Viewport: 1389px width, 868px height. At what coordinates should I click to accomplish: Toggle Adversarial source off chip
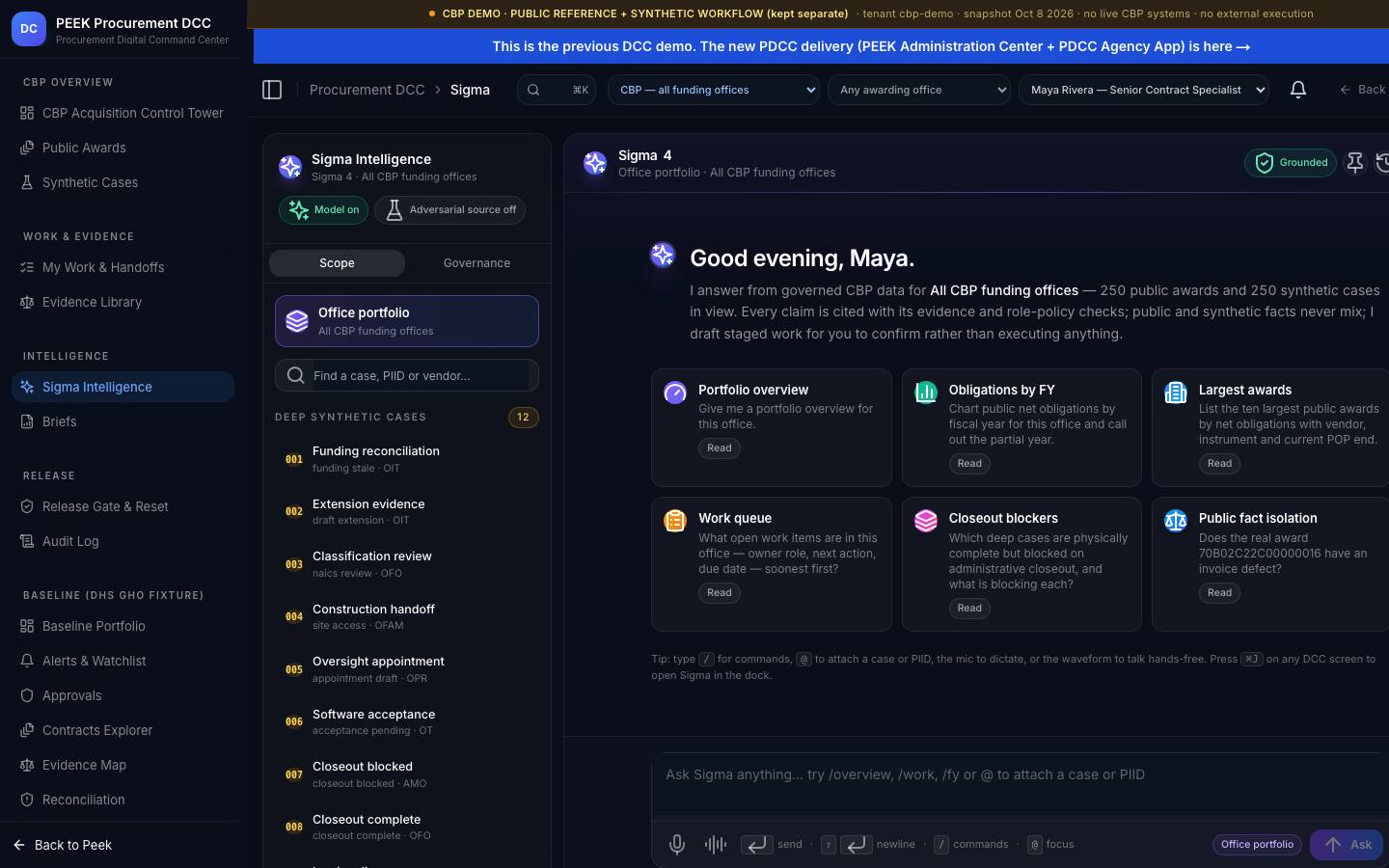449,210
